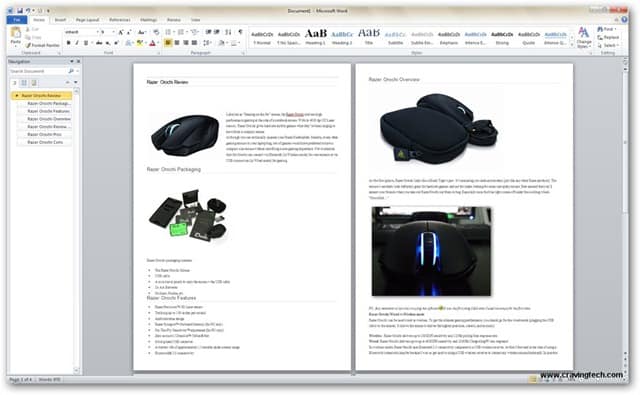The width and height of the screenshot is (640, 395).
Task: Click the Justify alignment icon
Action: [x=195, y=43]
